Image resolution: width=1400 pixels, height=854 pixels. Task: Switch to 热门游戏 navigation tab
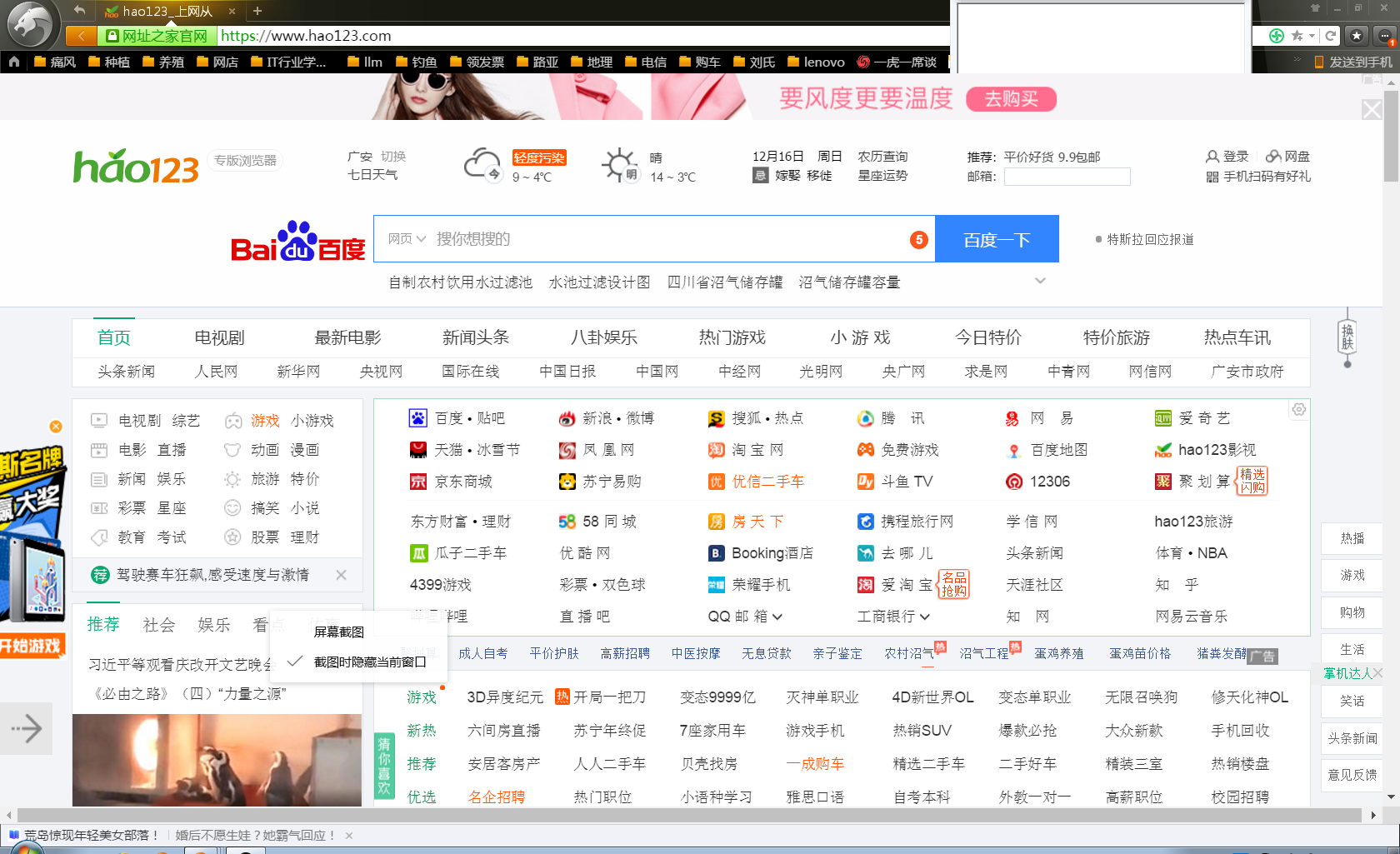pyautogui.click(x=732, y=337)
